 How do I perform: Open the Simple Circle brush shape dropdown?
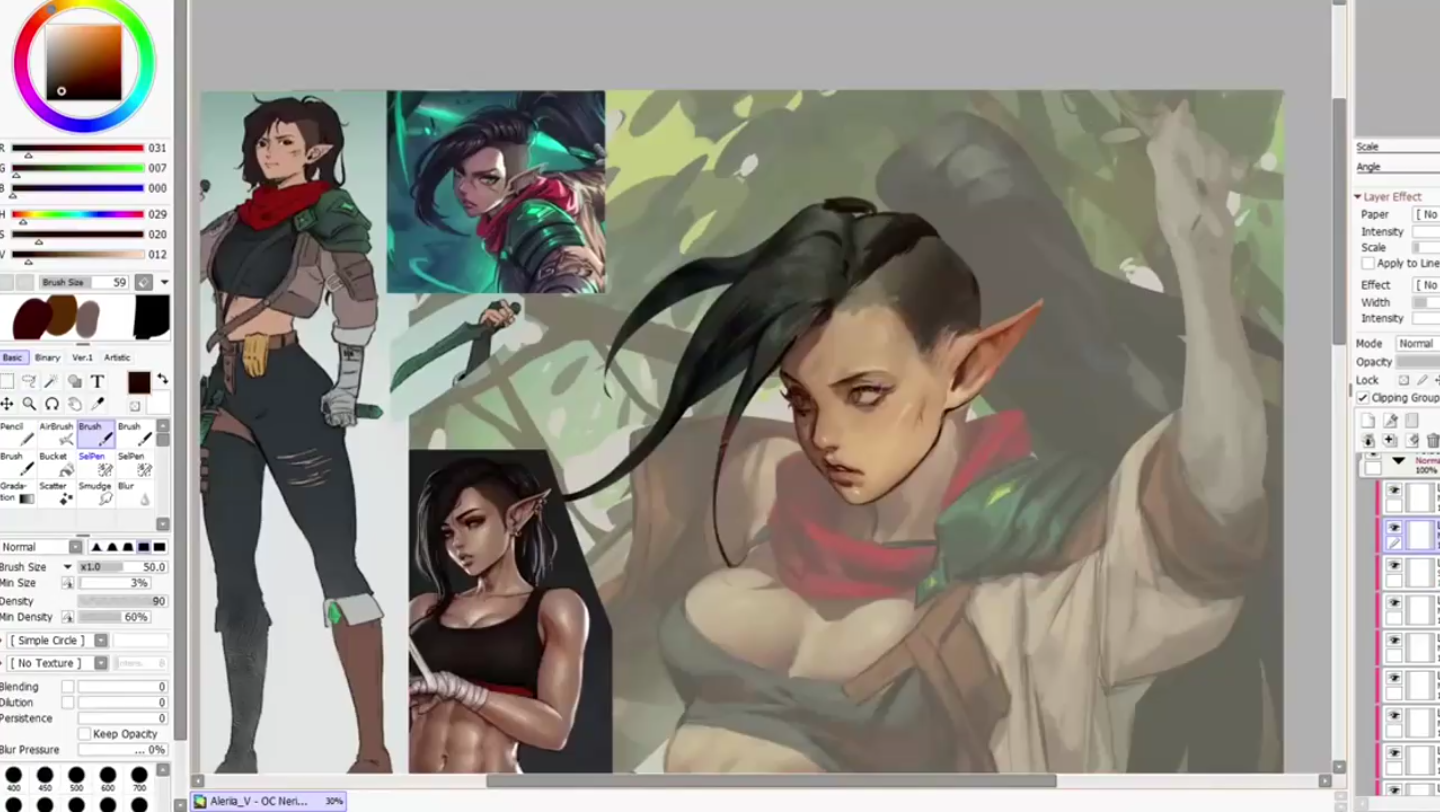pyautogui.click(x=60, y=640)
